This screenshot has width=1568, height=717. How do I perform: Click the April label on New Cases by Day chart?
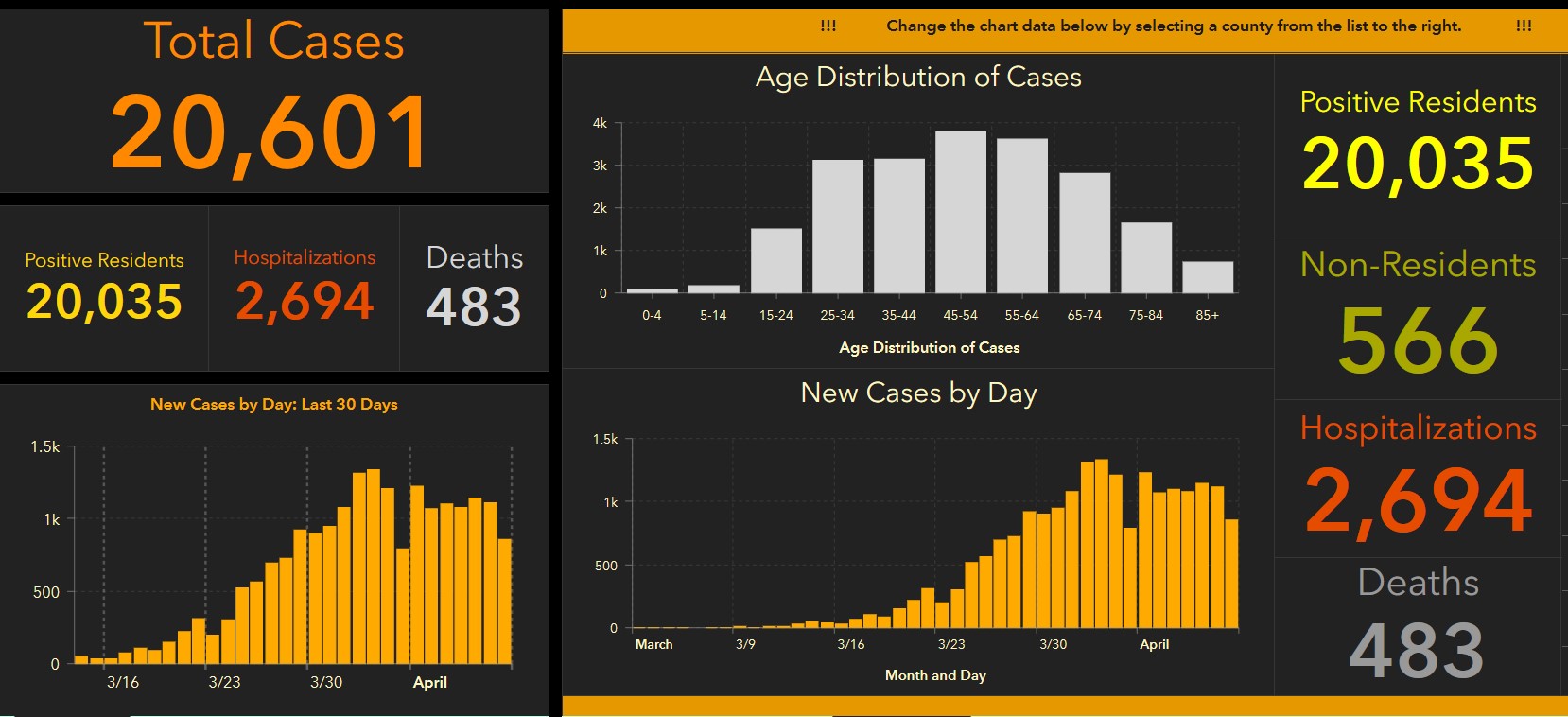(x=1154, y=644)
